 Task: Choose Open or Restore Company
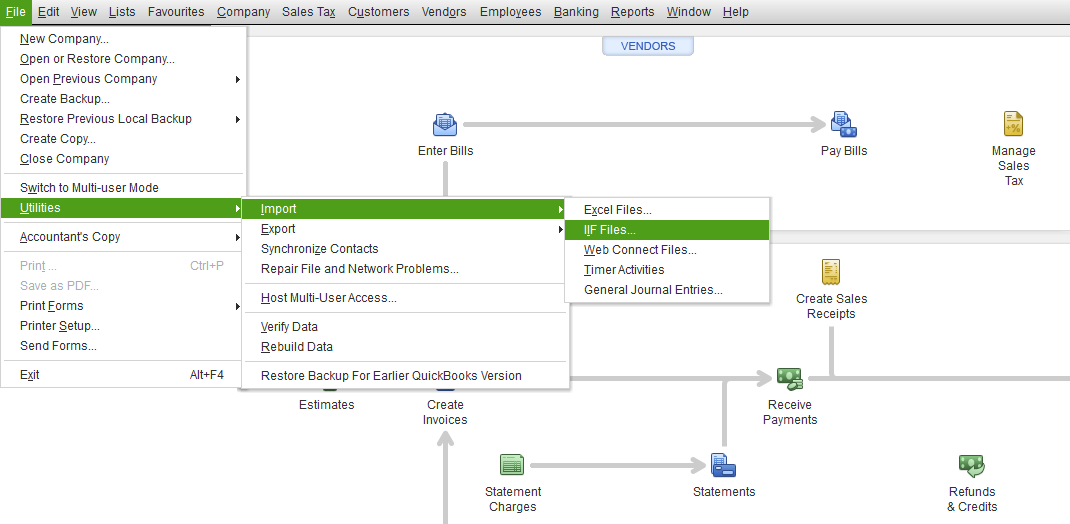(123, 59)
